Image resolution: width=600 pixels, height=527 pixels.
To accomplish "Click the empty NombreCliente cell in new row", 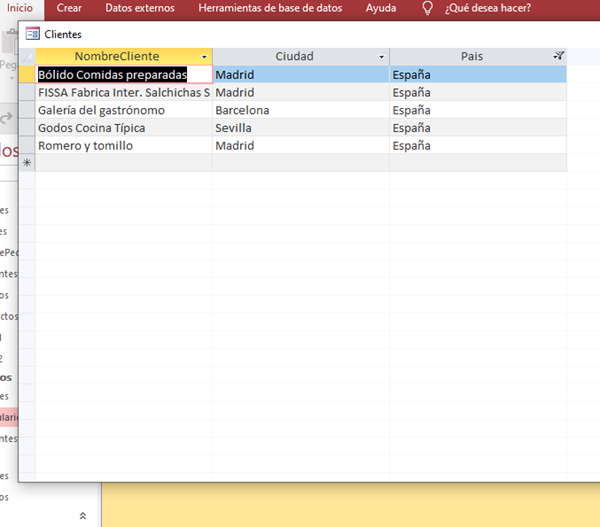I will point(123,163).
